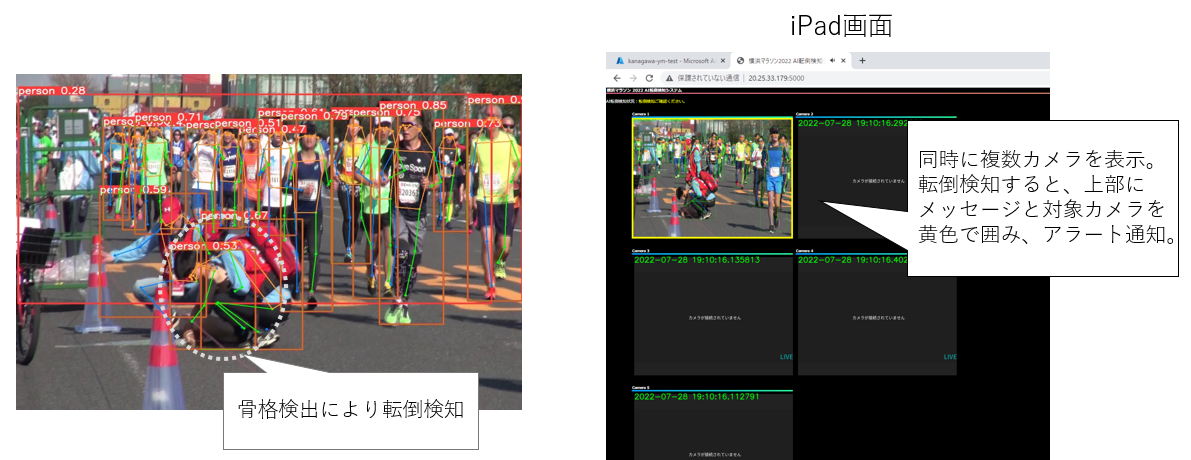The image size is (1191, 460).
Task: Click the 横浜マラソン 2022 system page title
Action: click(x=644, y=90)
